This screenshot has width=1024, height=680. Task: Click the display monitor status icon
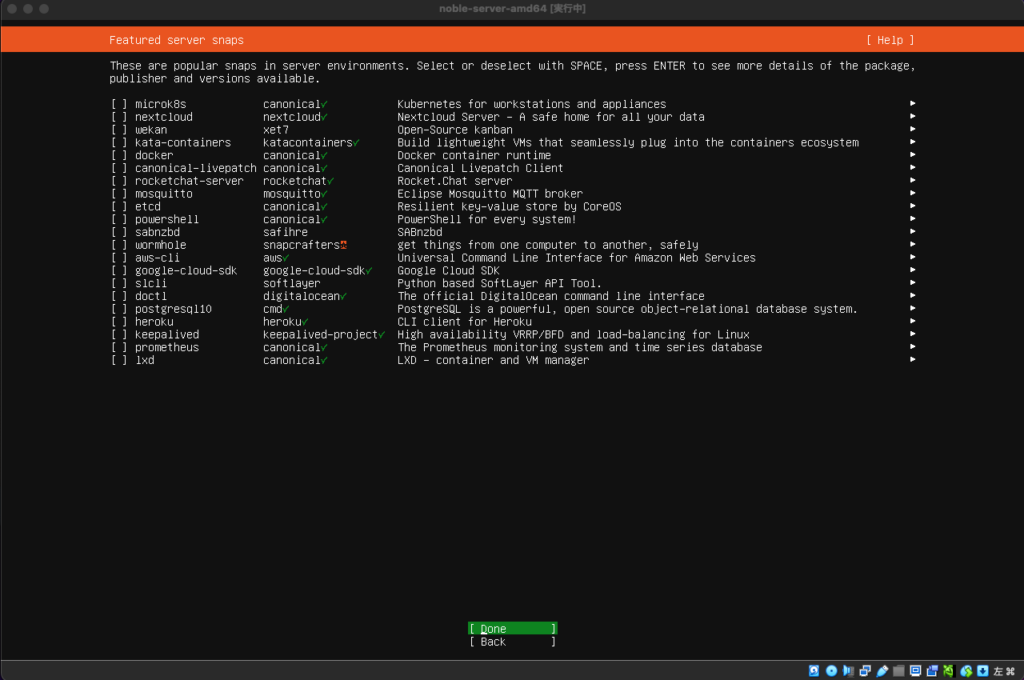(x=916, y=671)
